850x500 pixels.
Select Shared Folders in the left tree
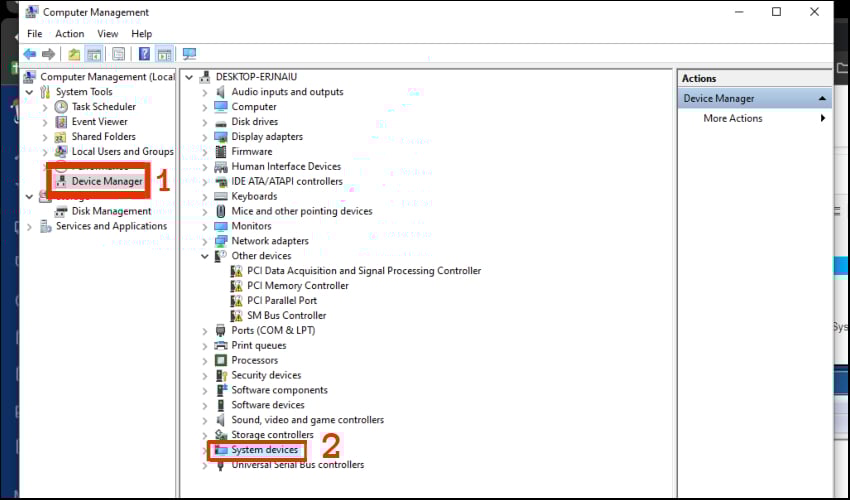tap(104, 137)
